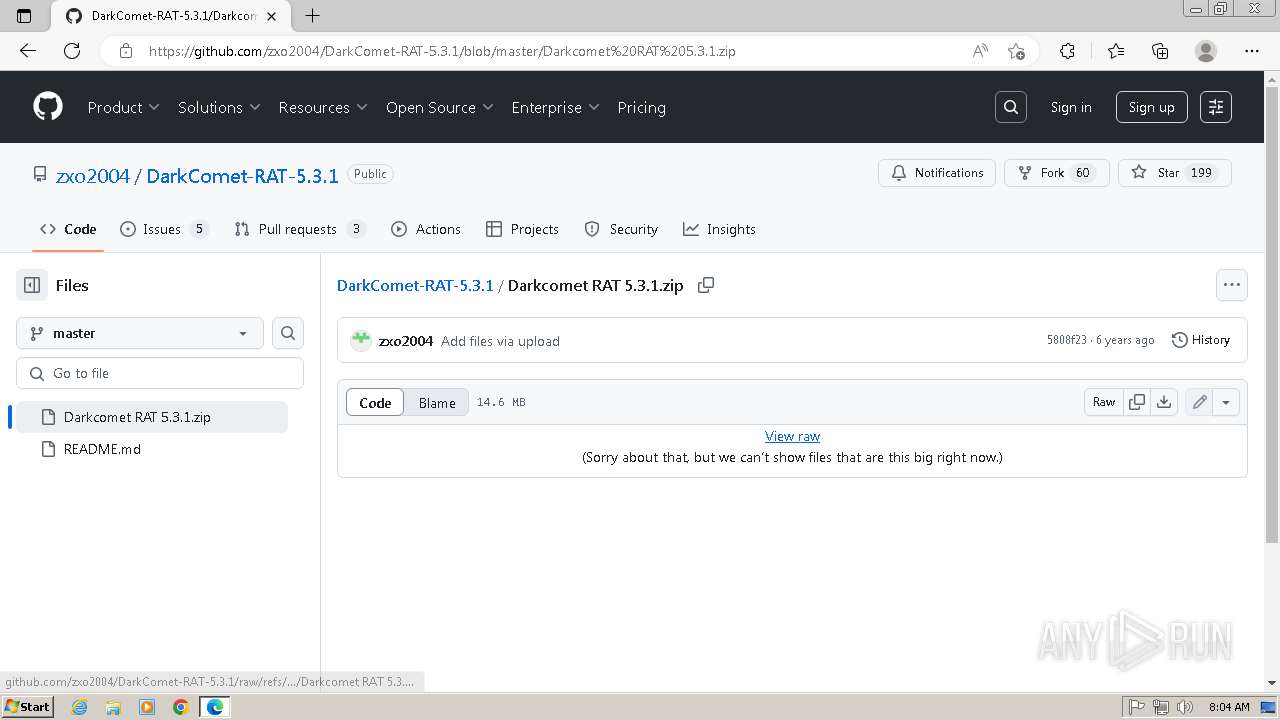Open the Insights tab
This screenshot has width=1280, height=720.
tap(719, 229)
